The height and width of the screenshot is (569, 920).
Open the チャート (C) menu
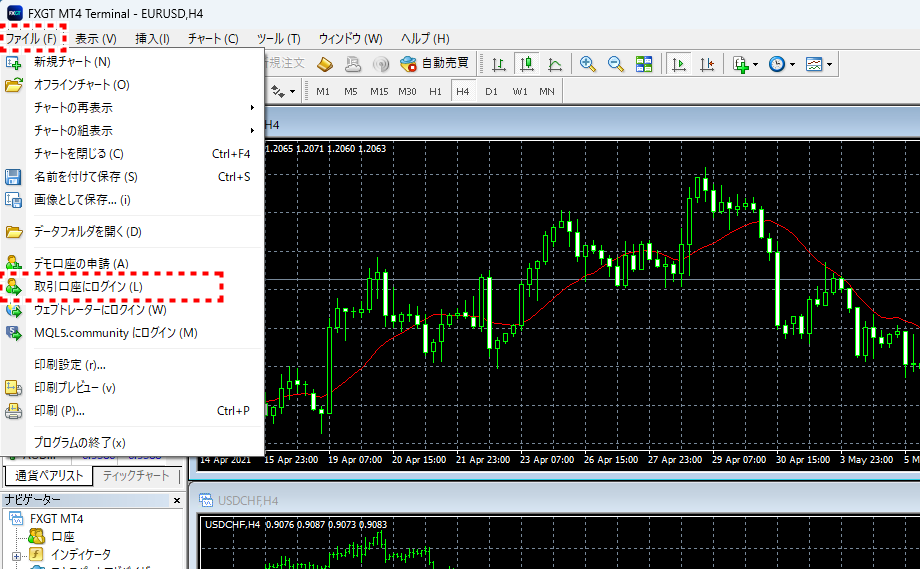(x=213, y=39)
